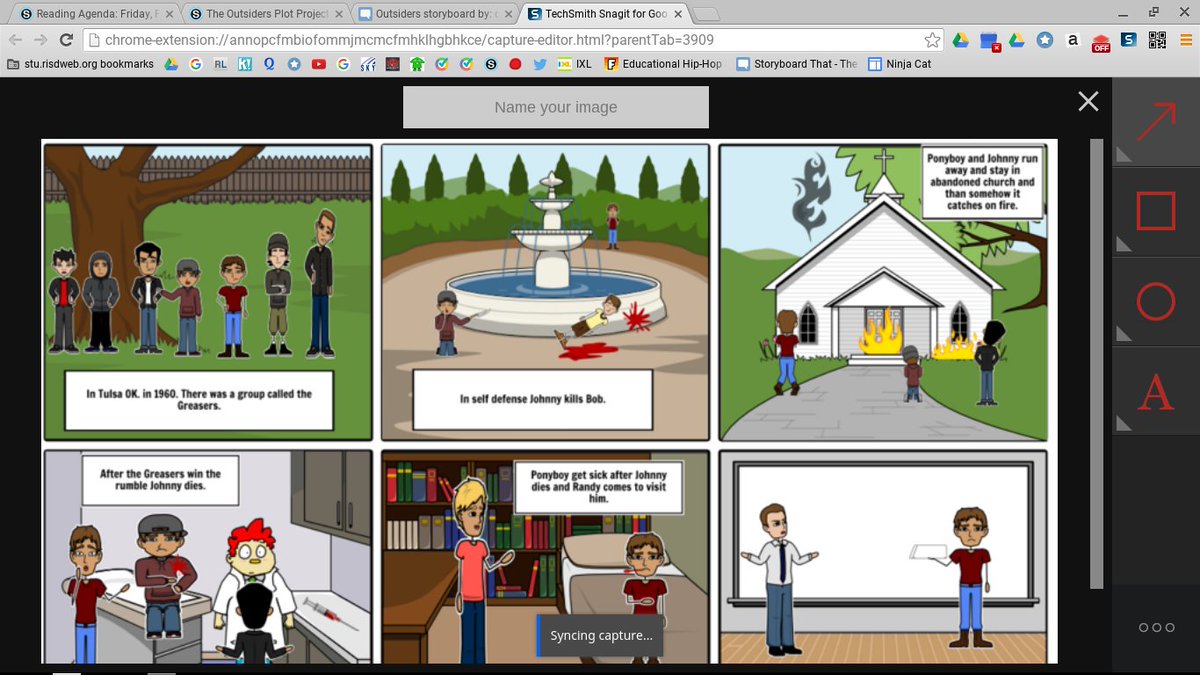Select the red arrow annotation tool

pos(1156,122)
